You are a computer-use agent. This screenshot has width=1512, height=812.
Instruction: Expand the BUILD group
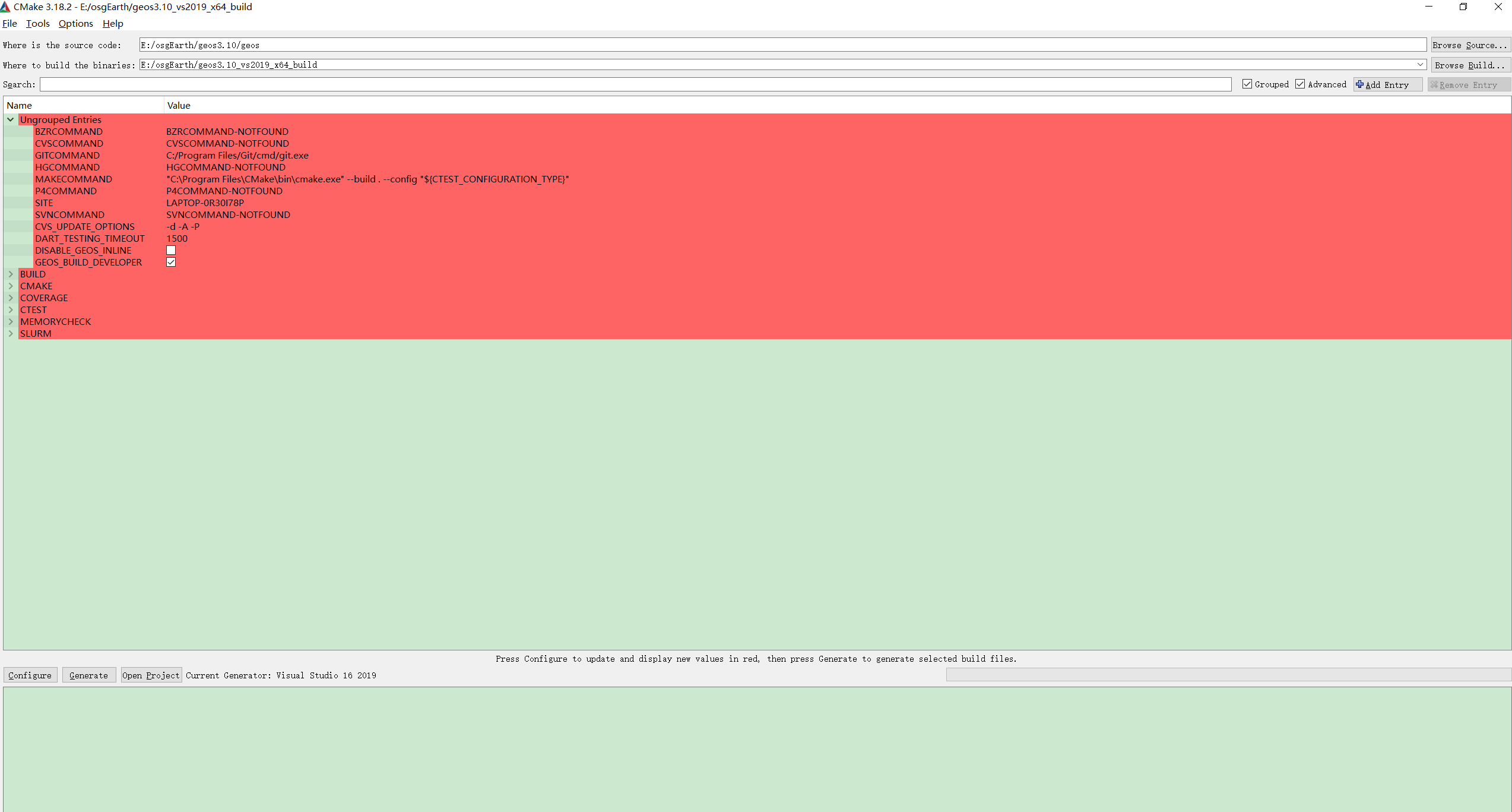pyautogui.click(x=11, y=274)
